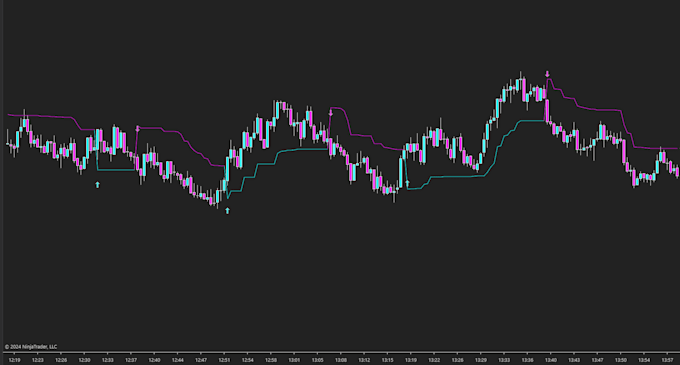The width and height of the screenshot is (680, 365).
Task: Click the 12:23 time axis label
Action: tap(38, 360)
